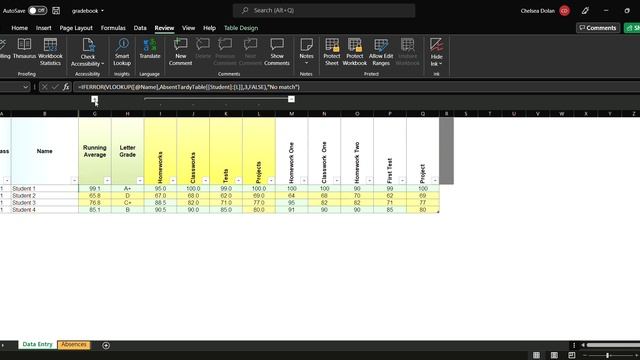
Task: Open the View ribbon tab
Action: (188, 28)
